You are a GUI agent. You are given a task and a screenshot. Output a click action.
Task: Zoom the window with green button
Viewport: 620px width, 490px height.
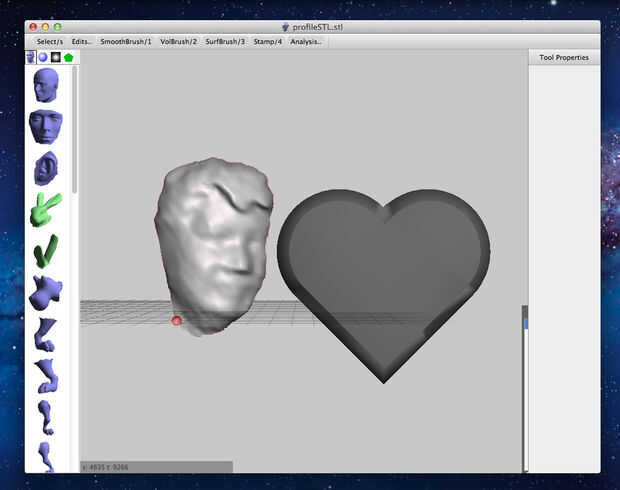58,27
